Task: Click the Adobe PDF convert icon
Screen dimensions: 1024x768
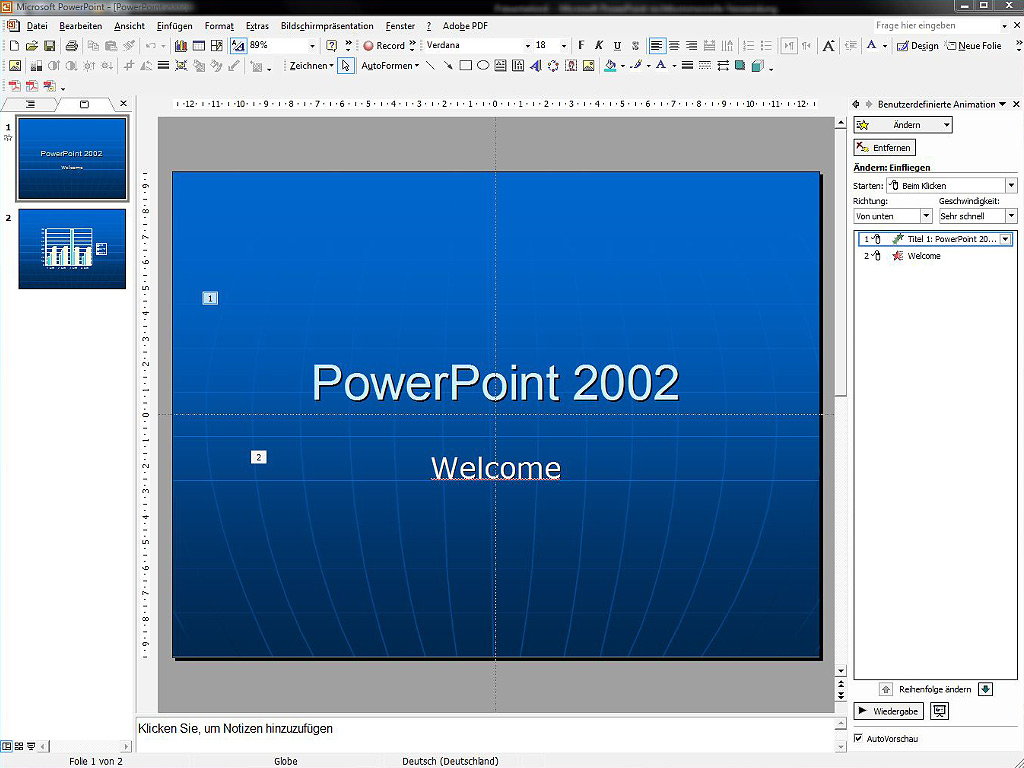Action: click(x=14, y=86)
